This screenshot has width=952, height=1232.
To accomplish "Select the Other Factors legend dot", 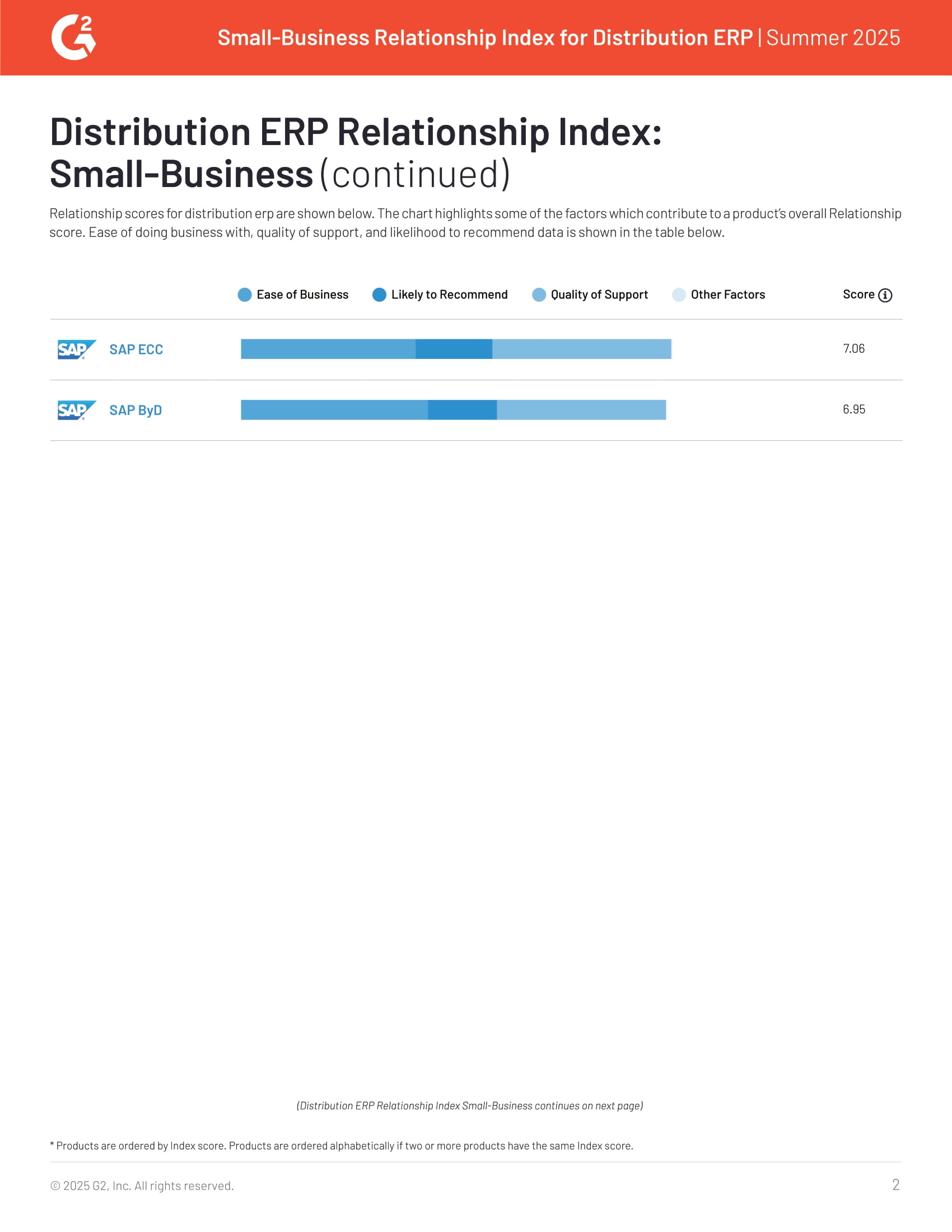I will coord(679,295).
